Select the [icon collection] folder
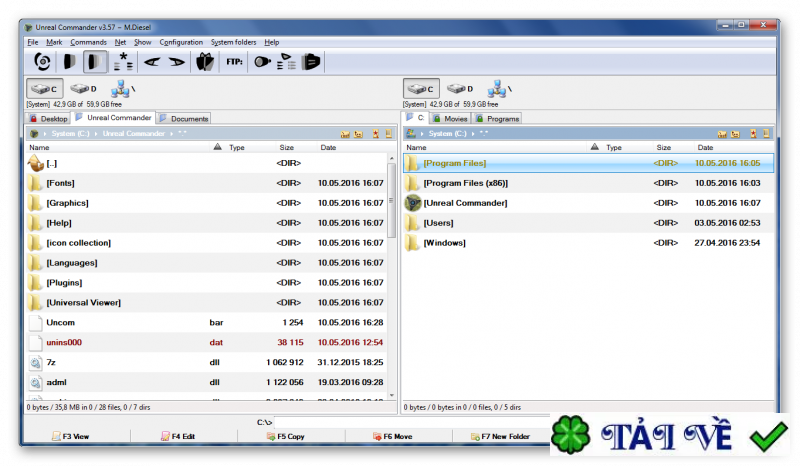Viewport: 800px width, 466px height. [207, 243]
